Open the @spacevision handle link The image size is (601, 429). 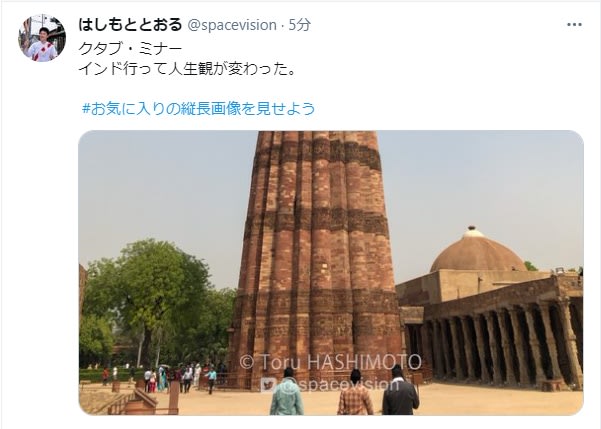pyautogui.click(x=232, y=25)
